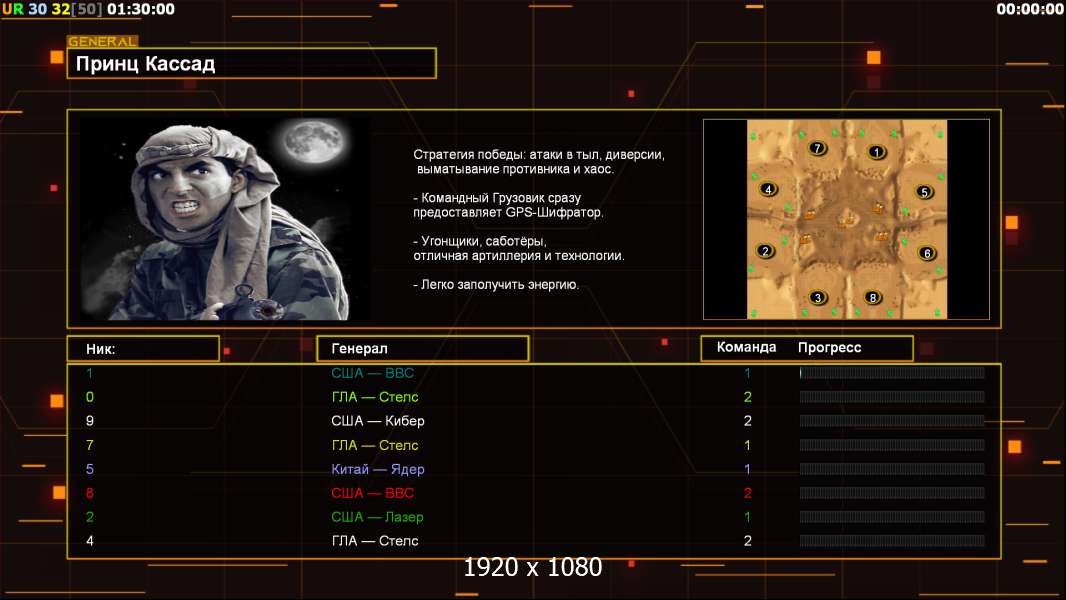Select start position marker 7 on minimap
This screenshot has height=600, width=1066.
pyautogui.click(x=818, y=148)
